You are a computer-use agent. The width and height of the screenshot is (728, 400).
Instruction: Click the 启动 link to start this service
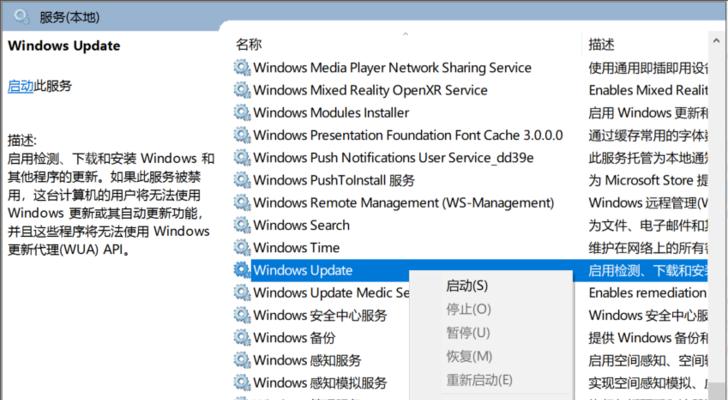[20, 86]
